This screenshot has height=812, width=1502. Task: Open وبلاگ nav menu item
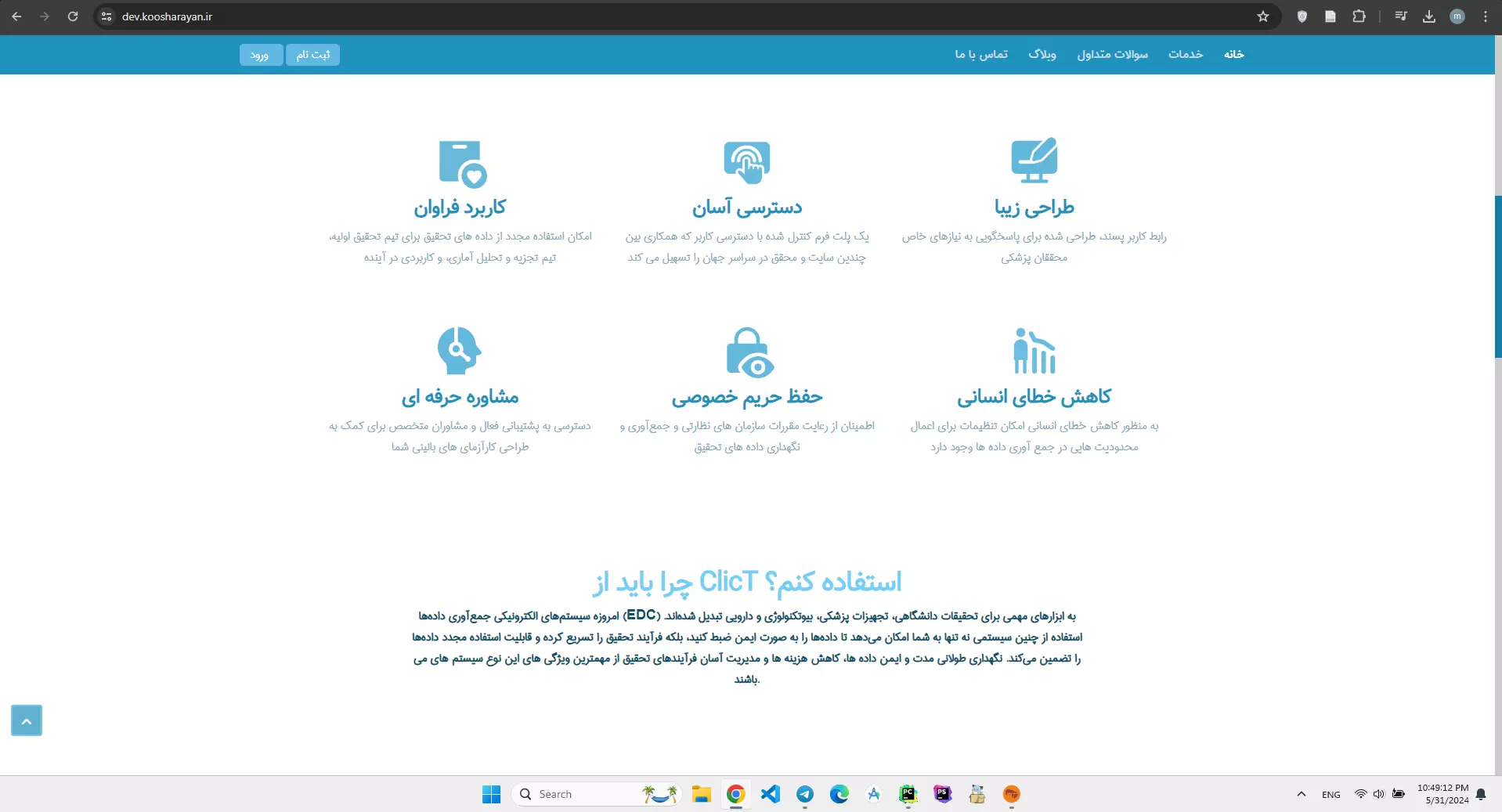point(1042,54)
